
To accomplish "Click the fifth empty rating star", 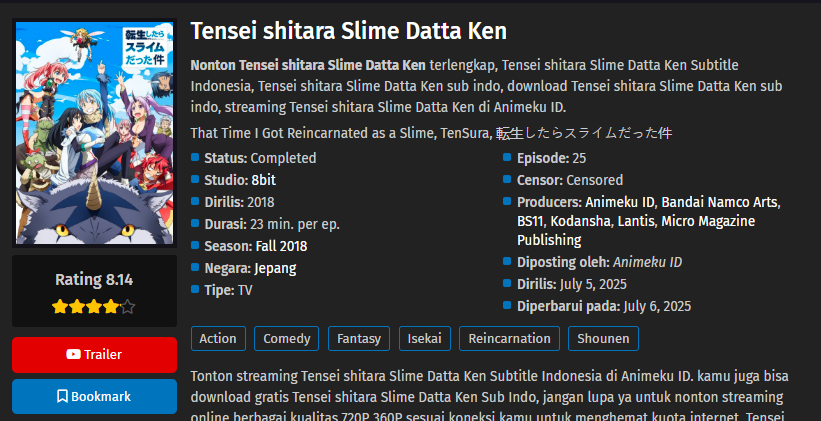I will coord(127,307).
